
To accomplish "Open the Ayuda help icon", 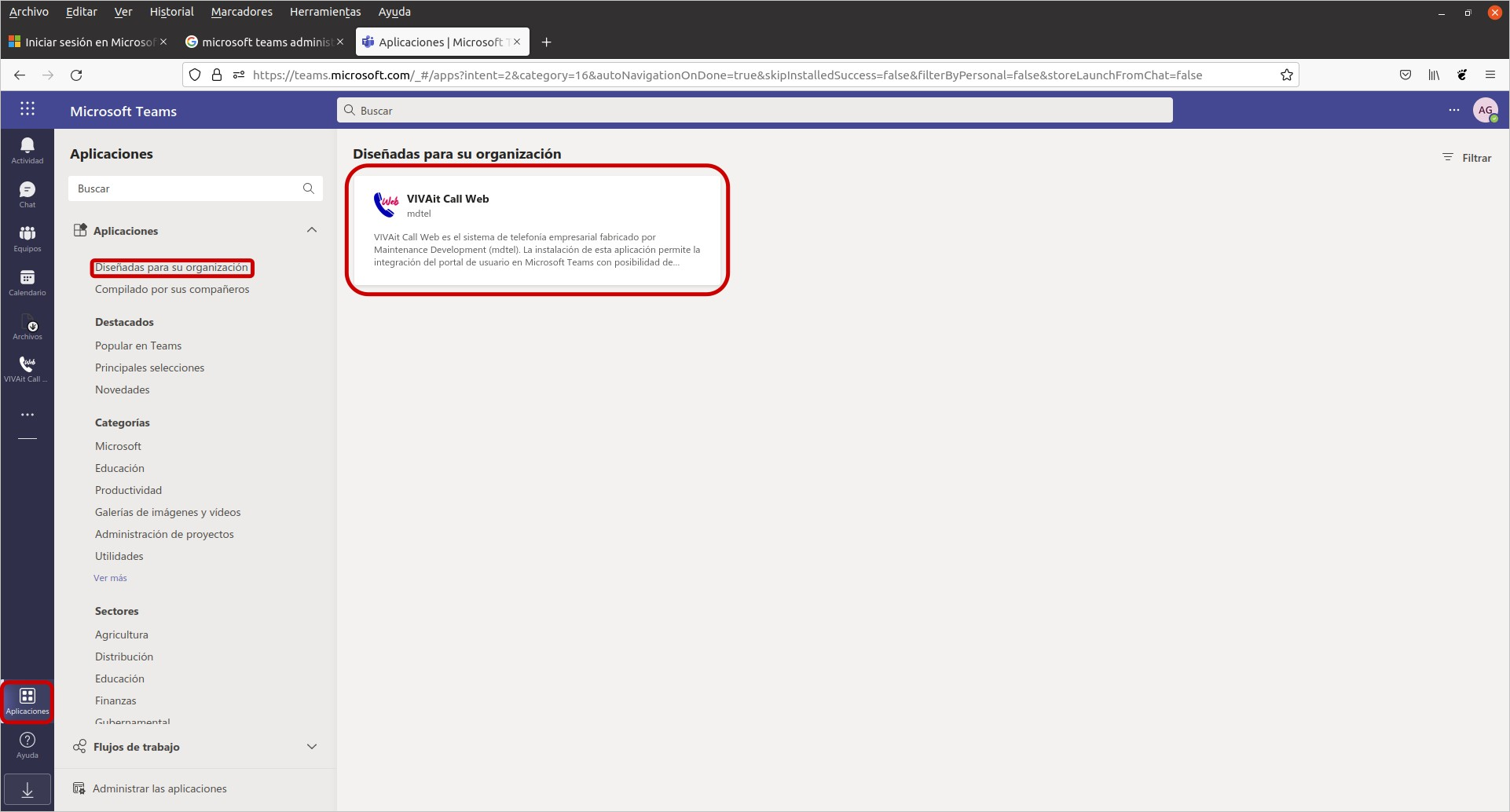I will 27,744.
